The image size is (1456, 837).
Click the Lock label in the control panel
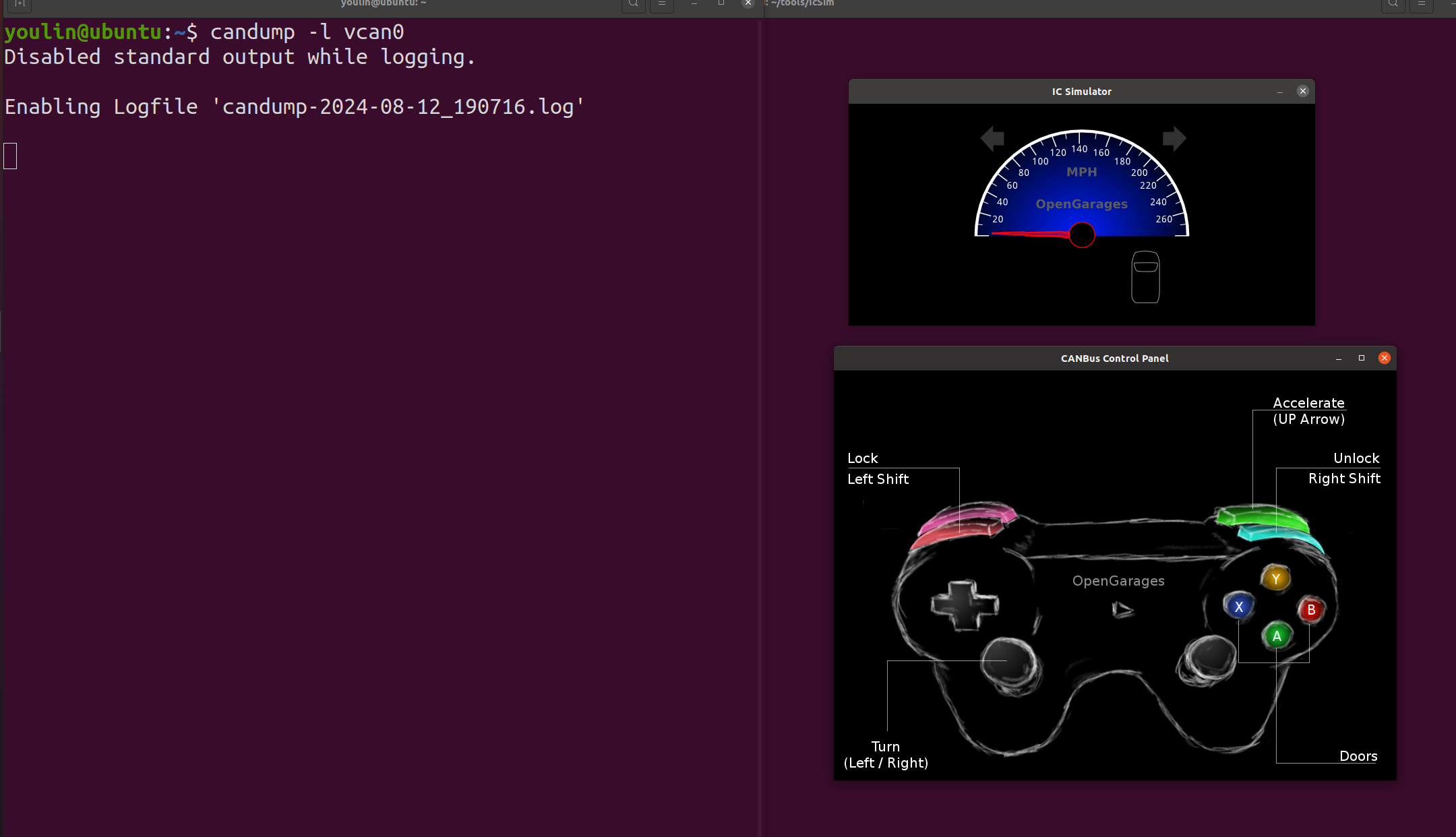[863, 458]
